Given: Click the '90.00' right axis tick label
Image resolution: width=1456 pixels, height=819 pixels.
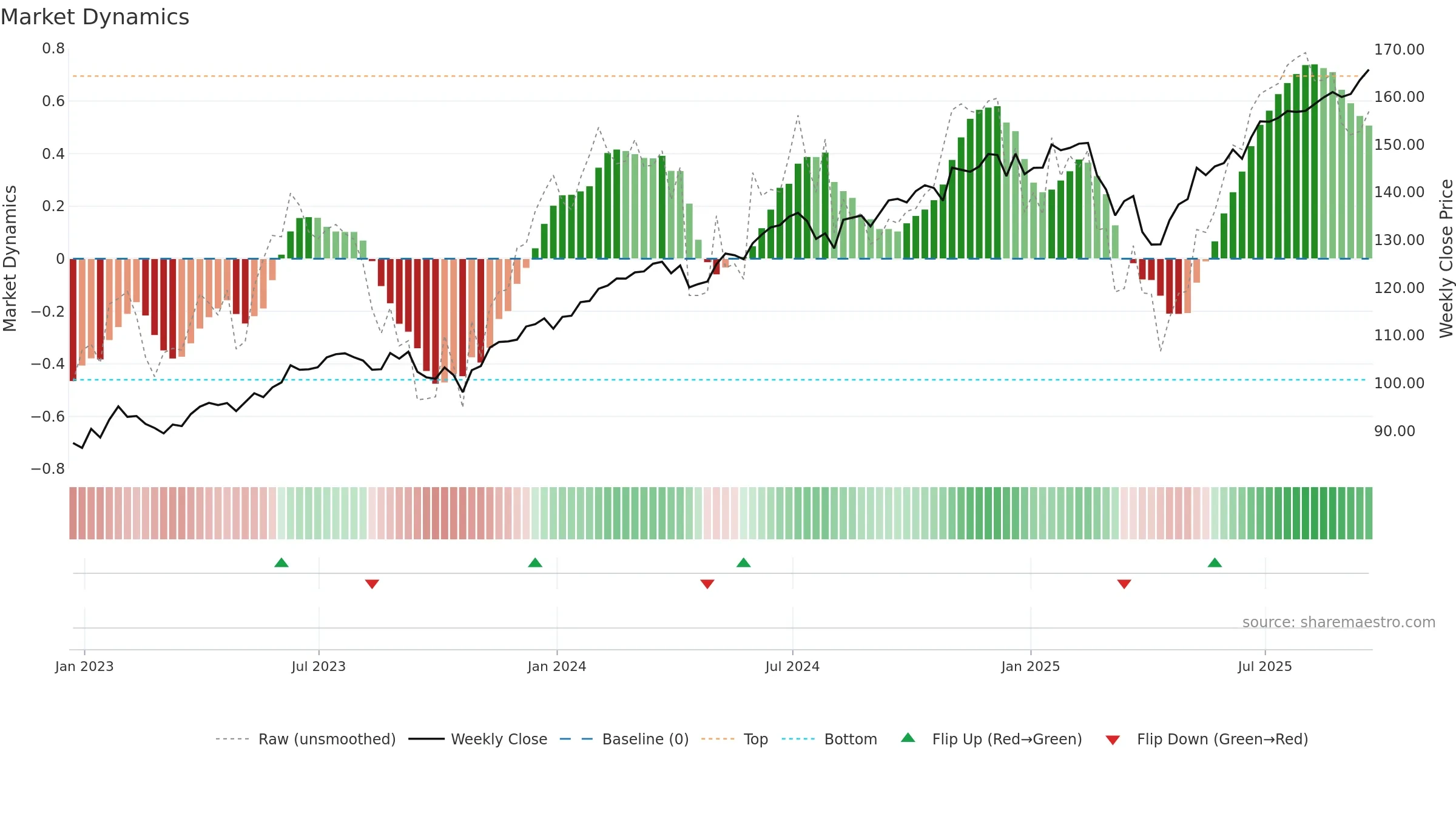Looking at the screenshot, I should click(x=1395, y=431).
